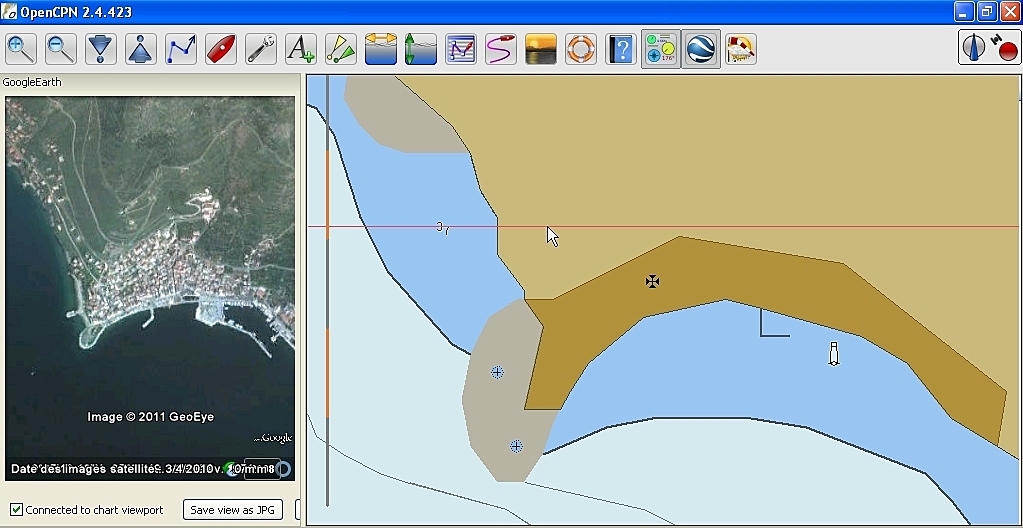Change color scheme sunset icon
The width and height of the screenshot is (1023, 528).
(x=541, y=49)
